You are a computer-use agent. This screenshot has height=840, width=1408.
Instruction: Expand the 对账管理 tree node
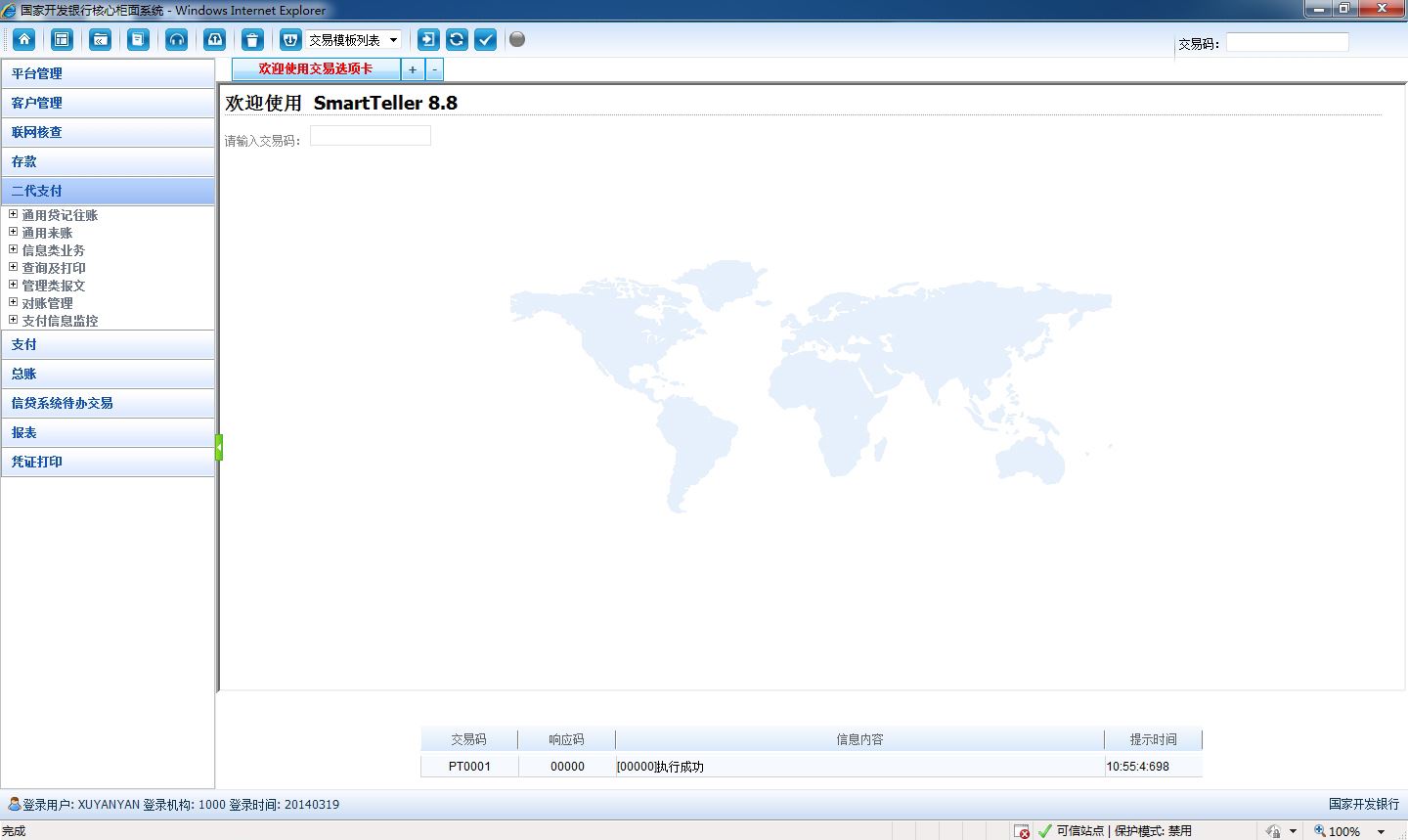[14, 302]
